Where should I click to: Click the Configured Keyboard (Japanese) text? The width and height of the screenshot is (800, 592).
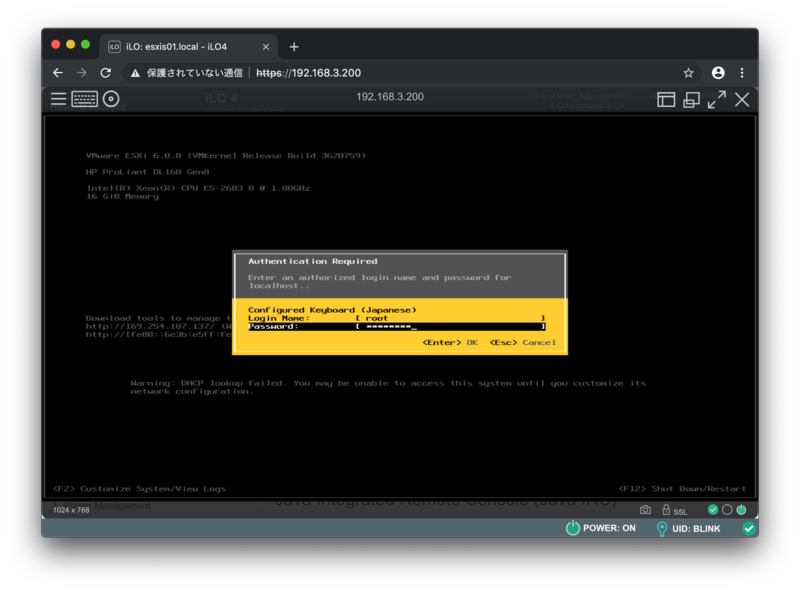332,310
